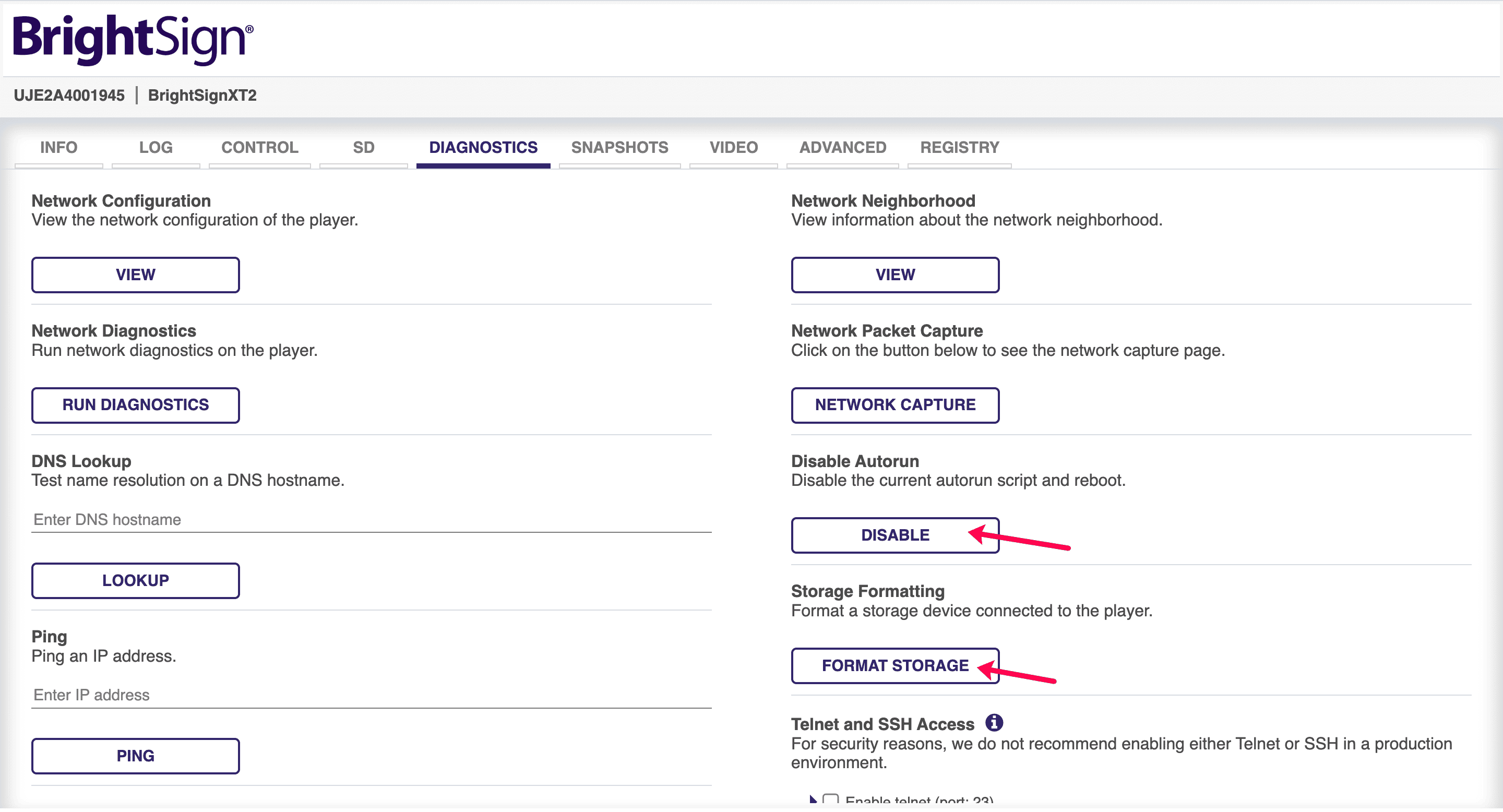Click the RUN DIAGNOSTICS button
The image size is (1503, 812).
click(x=135, y=405)
